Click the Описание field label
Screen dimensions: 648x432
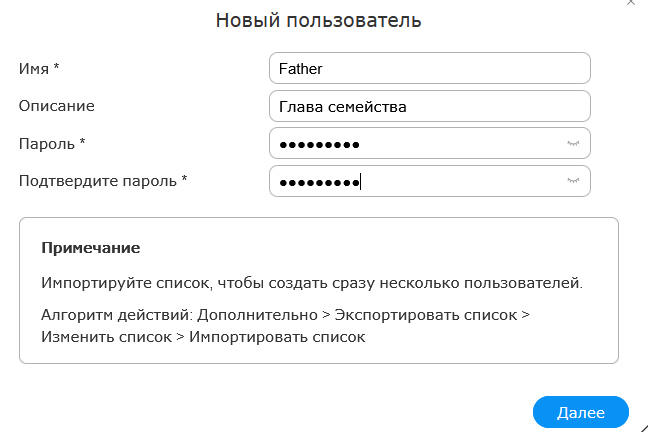coord(57,106)
